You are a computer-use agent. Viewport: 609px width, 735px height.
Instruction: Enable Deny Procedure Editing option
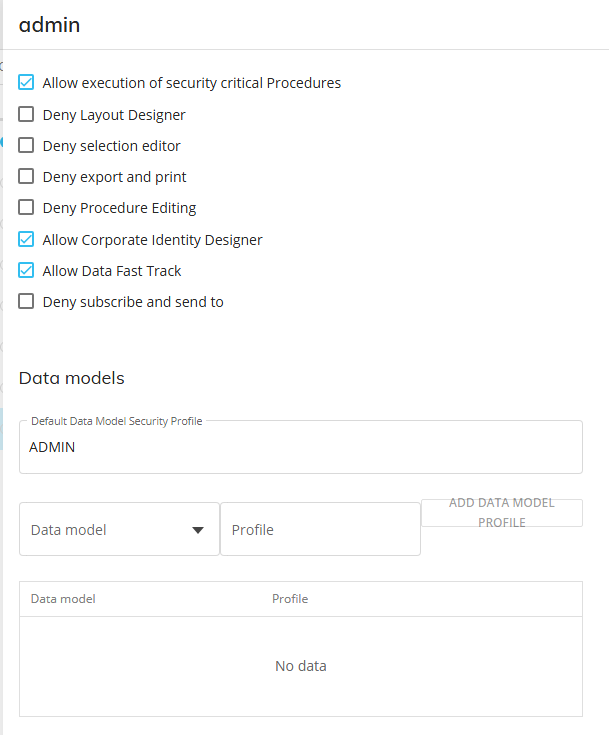(27, 208)
